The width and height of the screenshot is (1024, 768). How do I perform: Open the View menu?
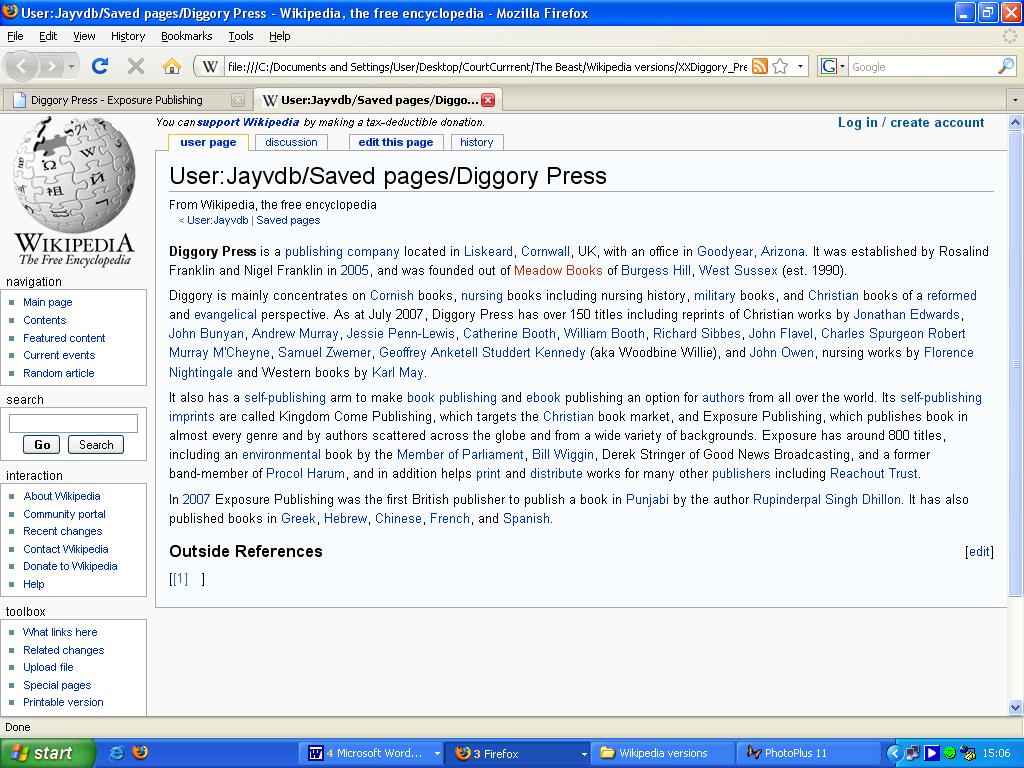84,36
